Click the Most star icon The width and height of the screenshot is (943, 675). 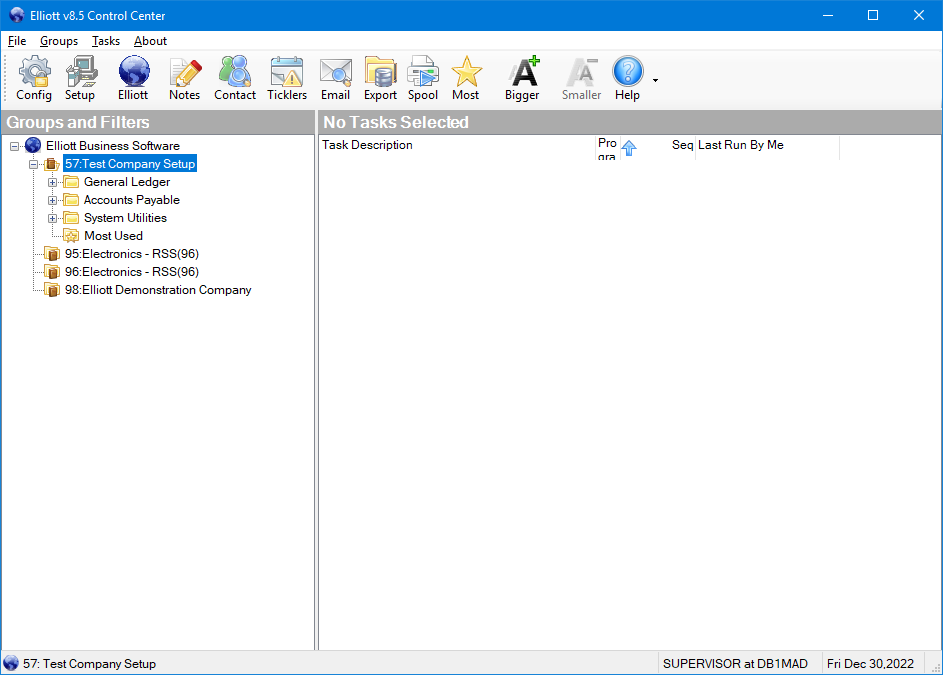[x=465, y=78]
